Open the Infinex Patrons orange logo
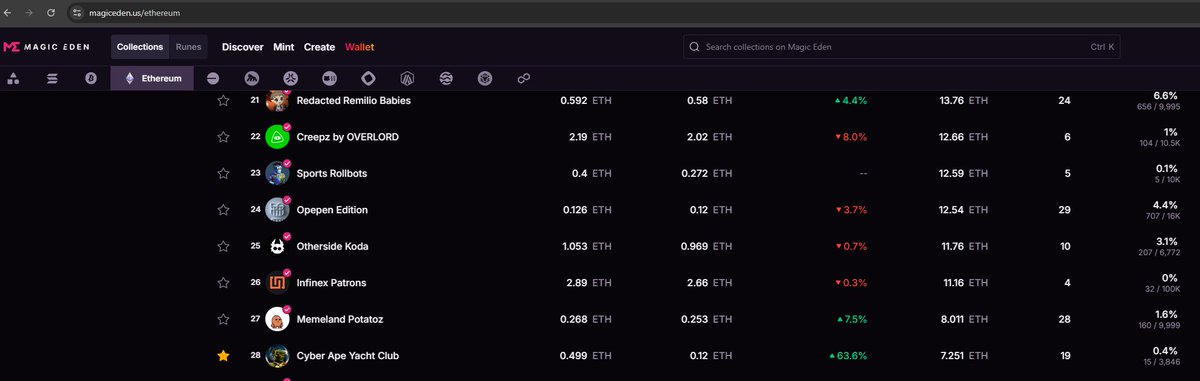 [x=277, y=283]
